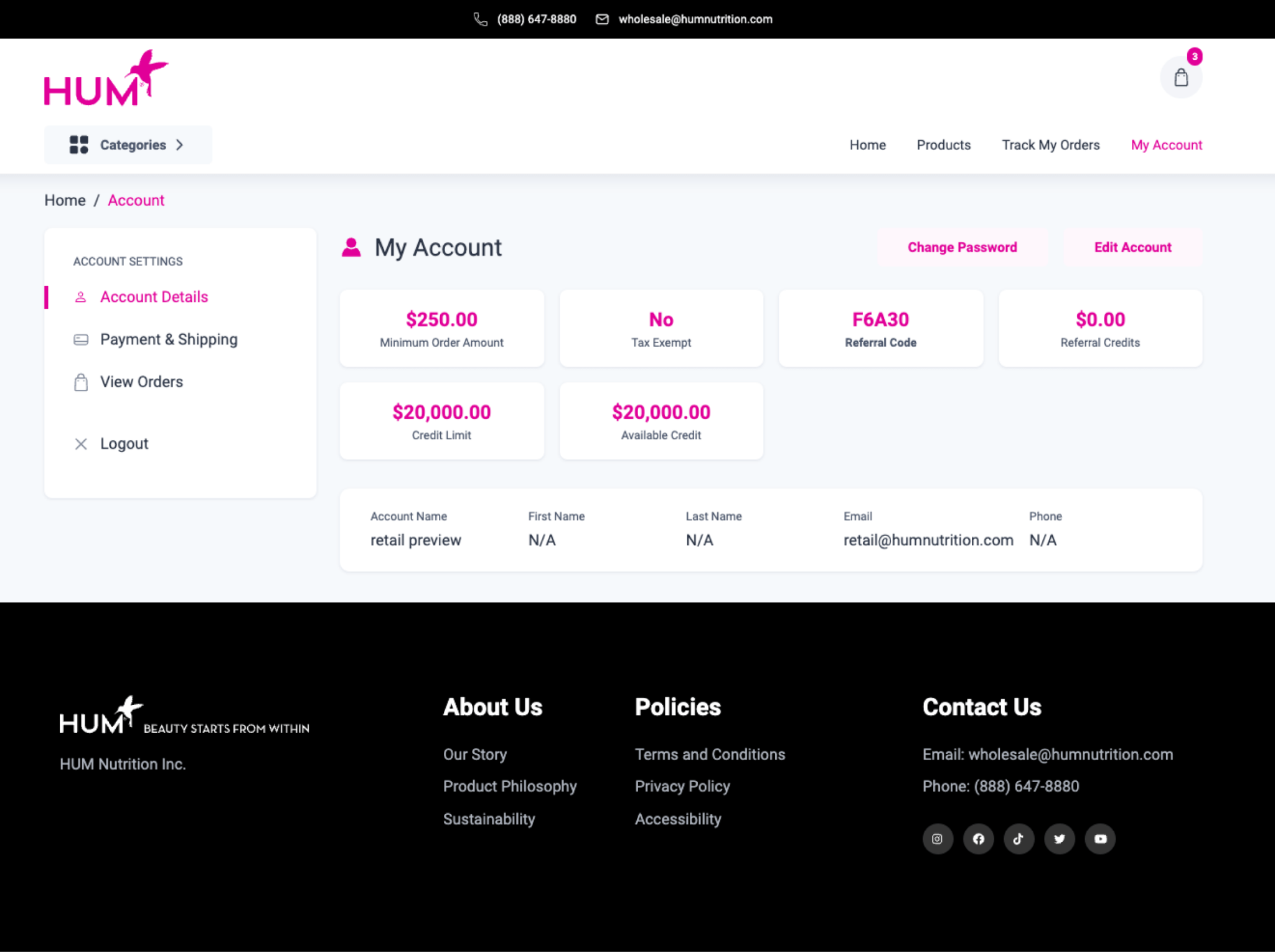Click Home in the breadcrumb
The width and height of the screenshot is (1275, 952).
pos(65,200)
